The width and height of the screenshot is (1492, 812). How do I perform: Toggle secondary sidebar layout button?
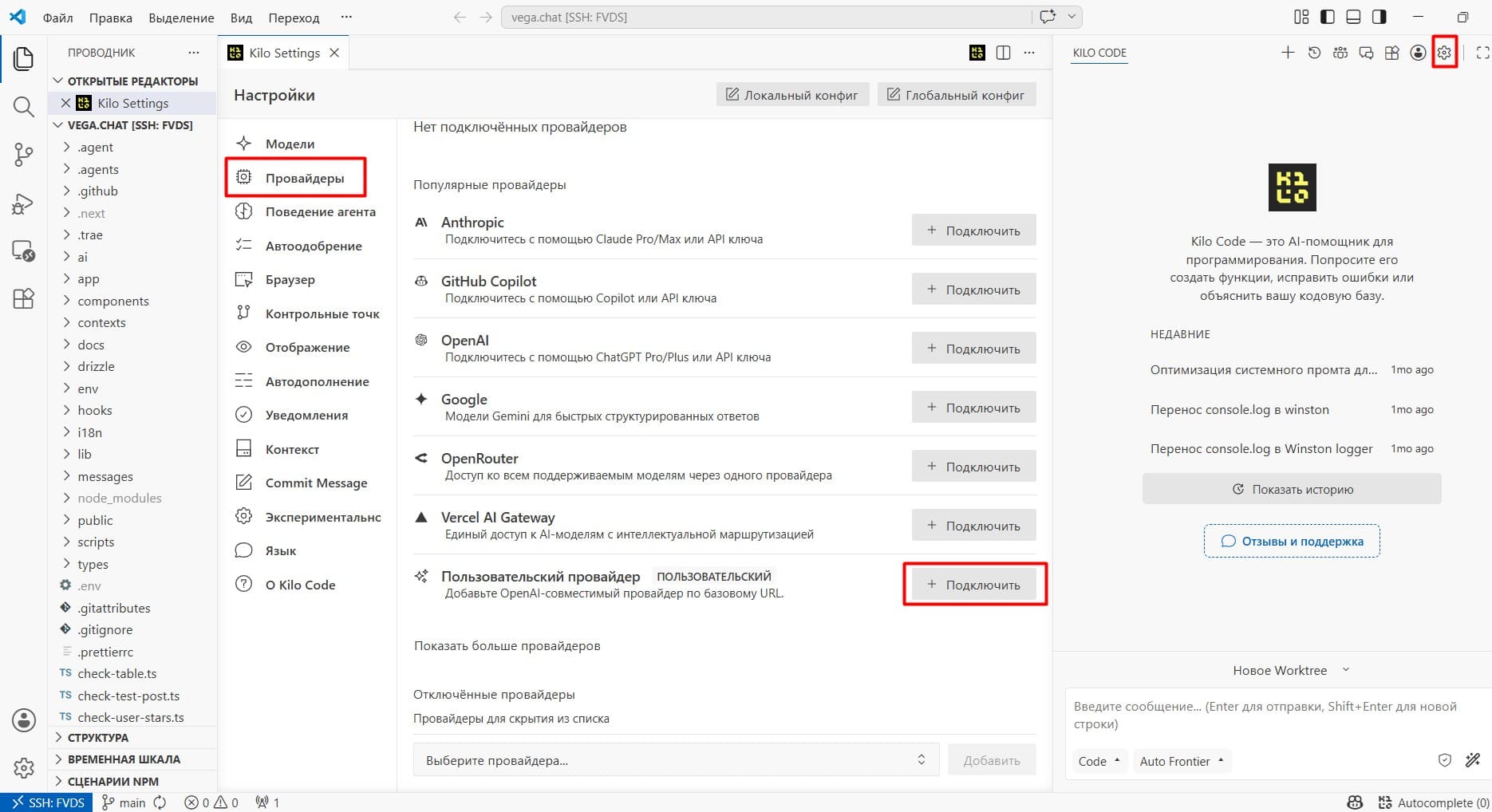1379,17
